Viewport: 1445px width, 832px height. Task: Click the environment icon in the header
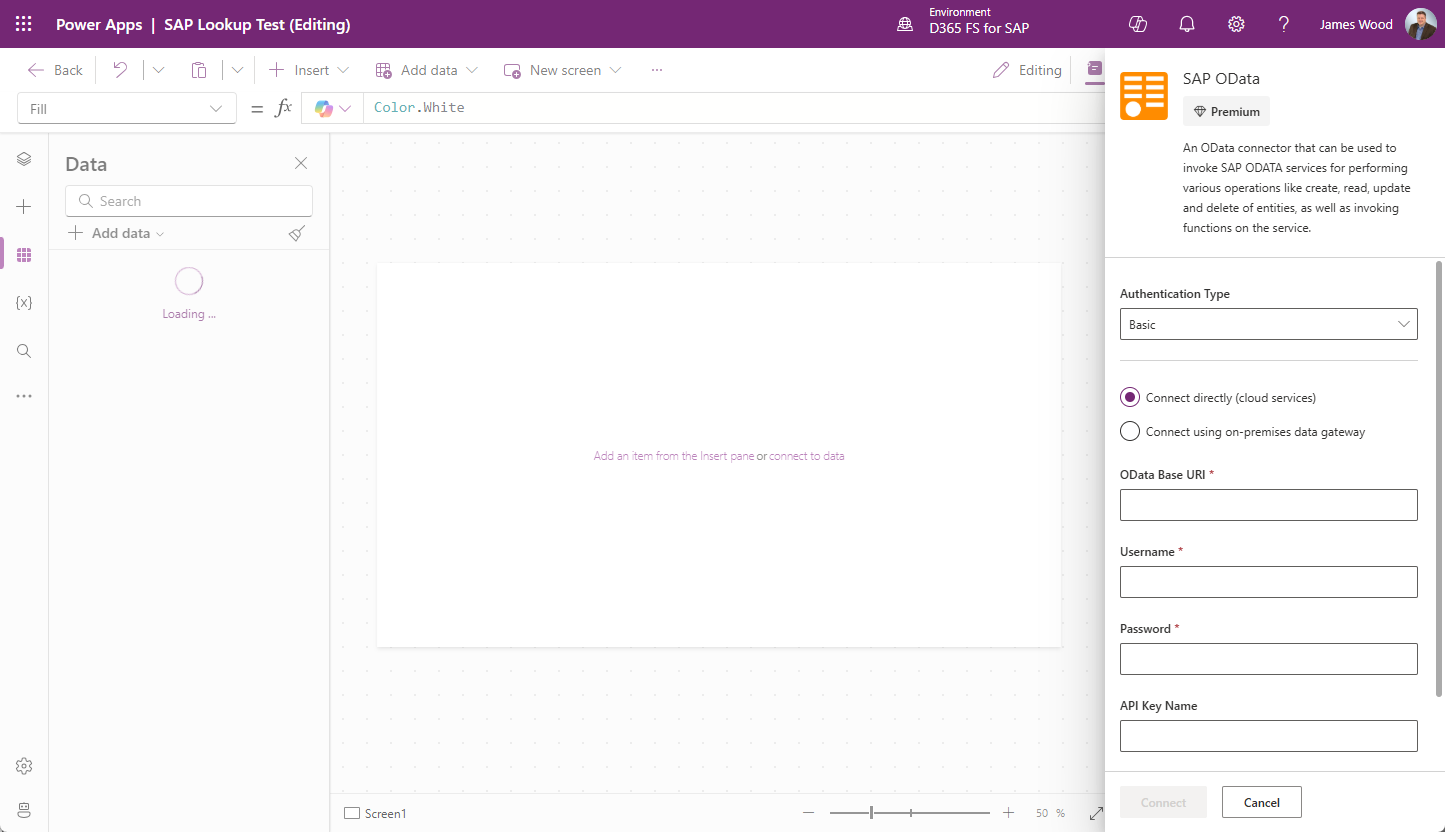click(x=905, y=25)
